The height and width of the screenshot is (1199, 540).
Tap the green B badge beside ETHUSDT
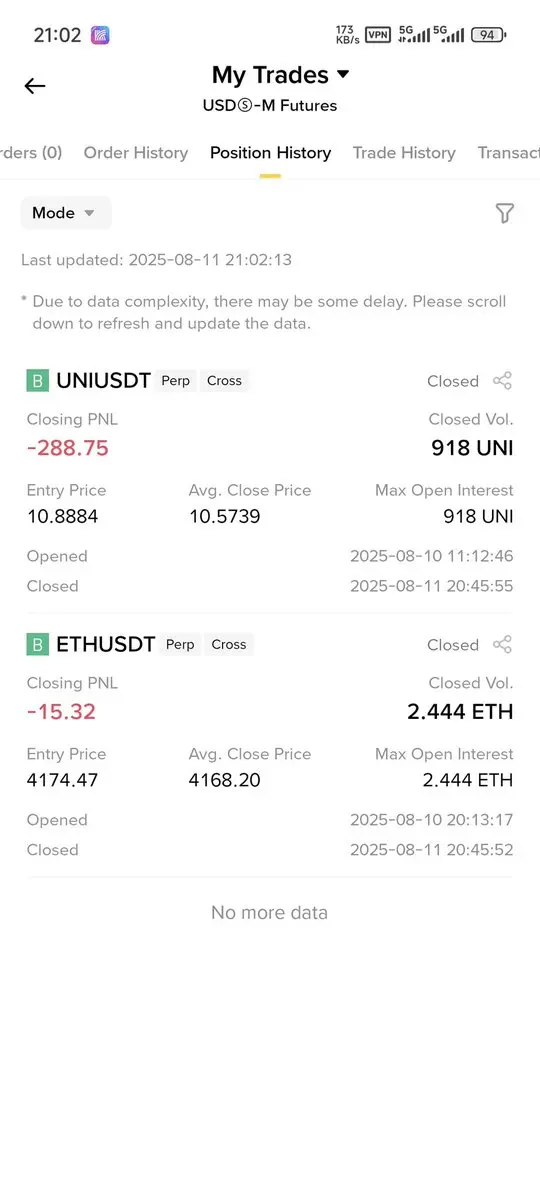37,645
